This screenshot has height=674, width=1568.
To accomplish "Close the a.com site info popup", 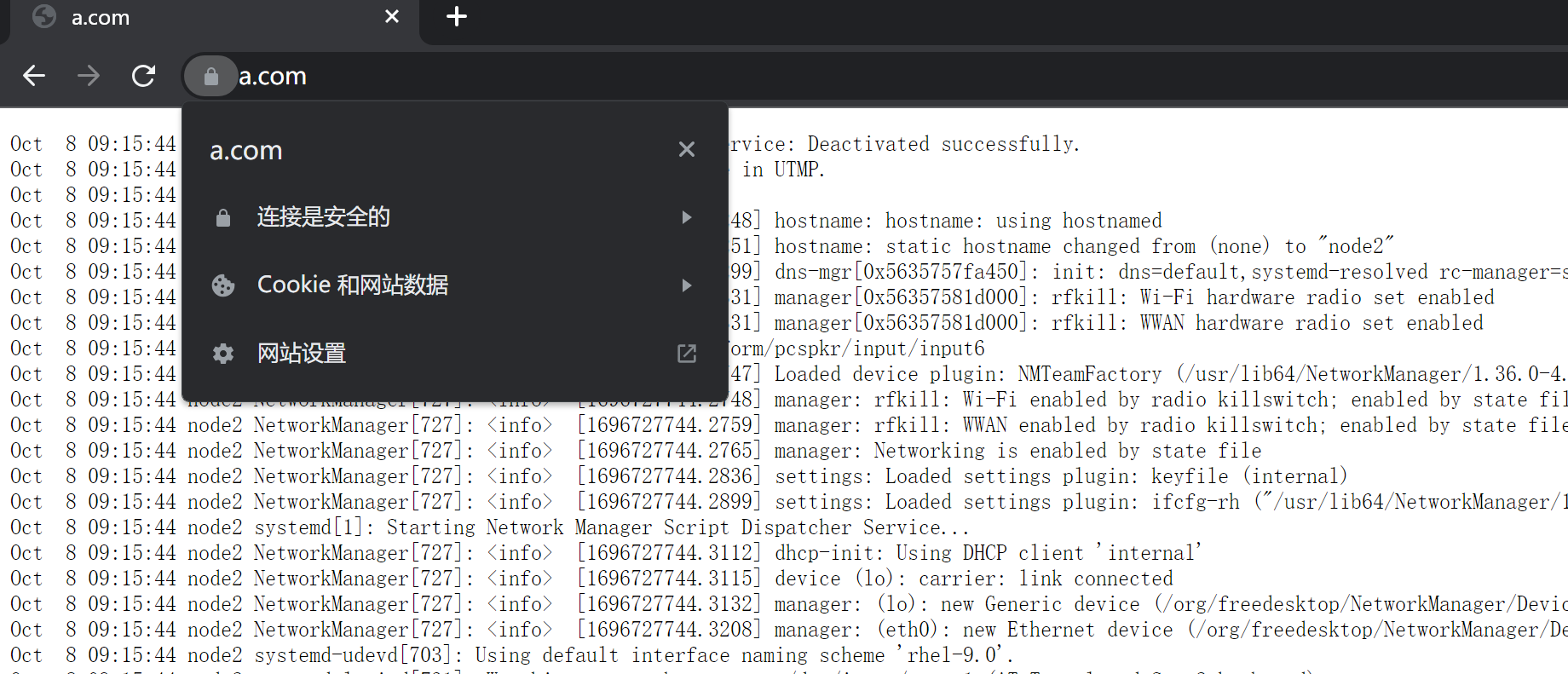I will click(x=686, y=150).
